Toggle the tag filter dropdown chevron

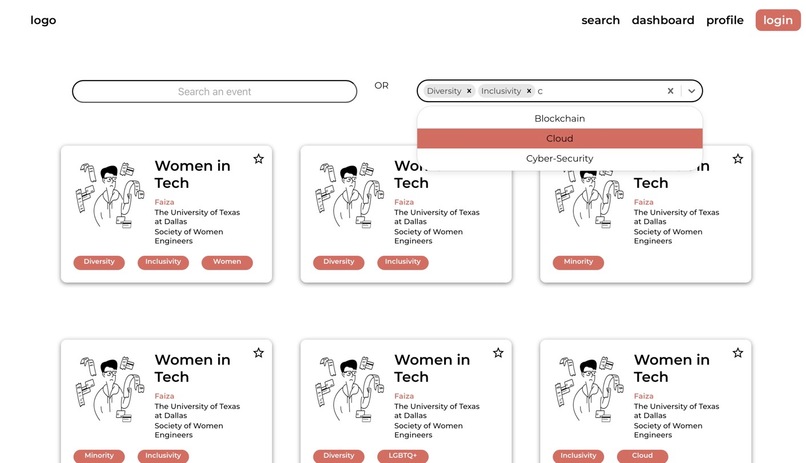(x=691, y=91)
